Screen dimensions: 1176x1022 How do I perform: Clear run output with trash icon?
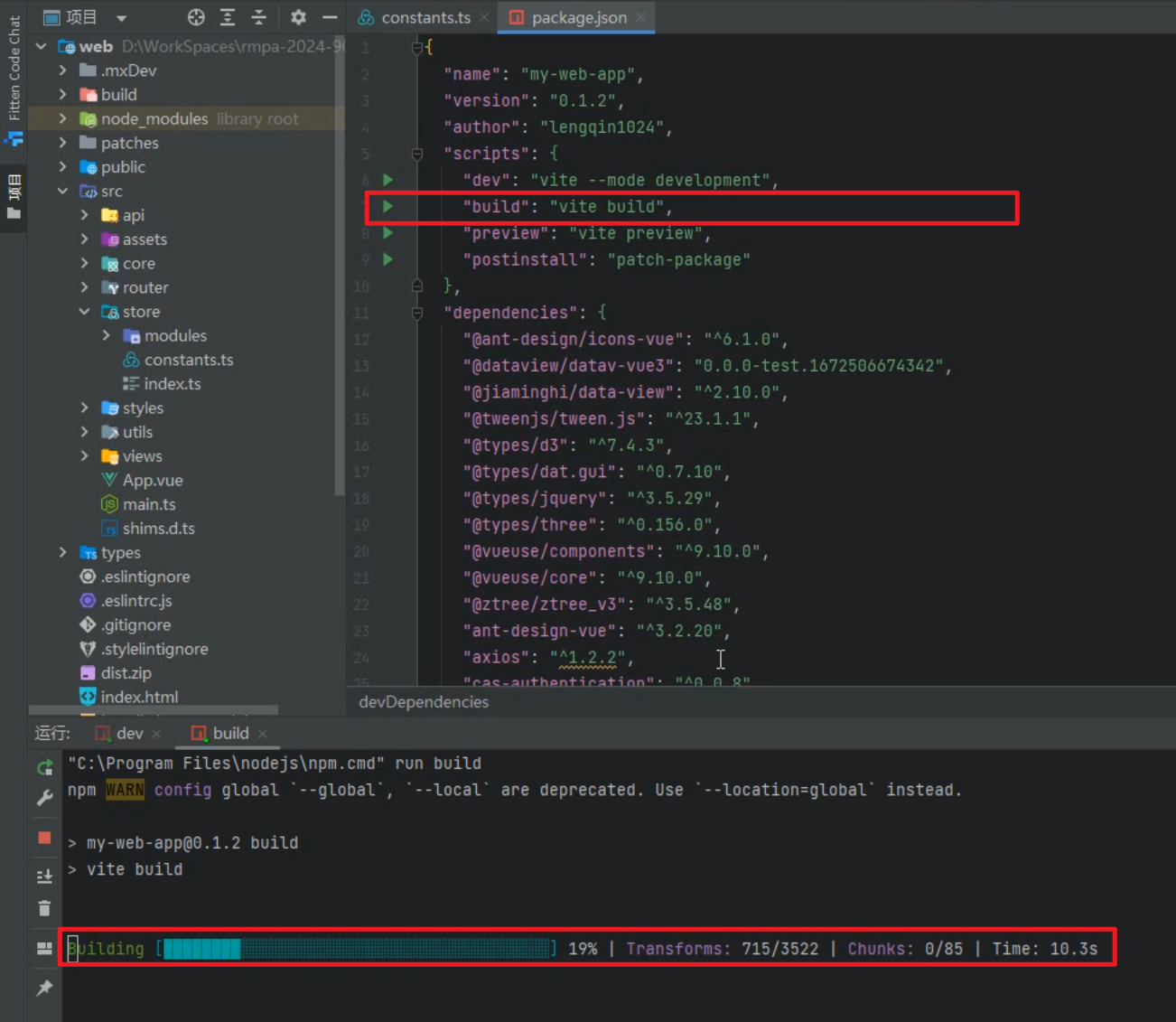click(44, 908)
